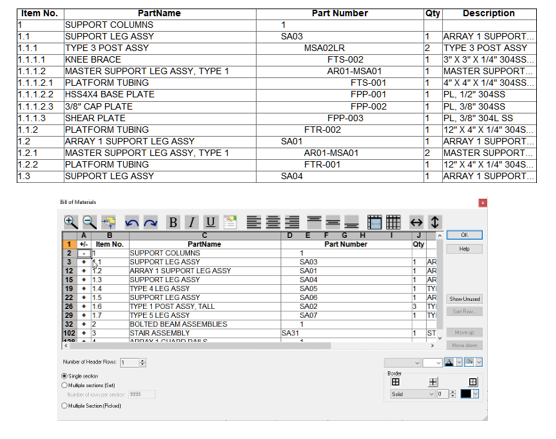The height and width of the screenshot is (439, 556).
Task: Align cell text left
Action: tap(254, 222)
